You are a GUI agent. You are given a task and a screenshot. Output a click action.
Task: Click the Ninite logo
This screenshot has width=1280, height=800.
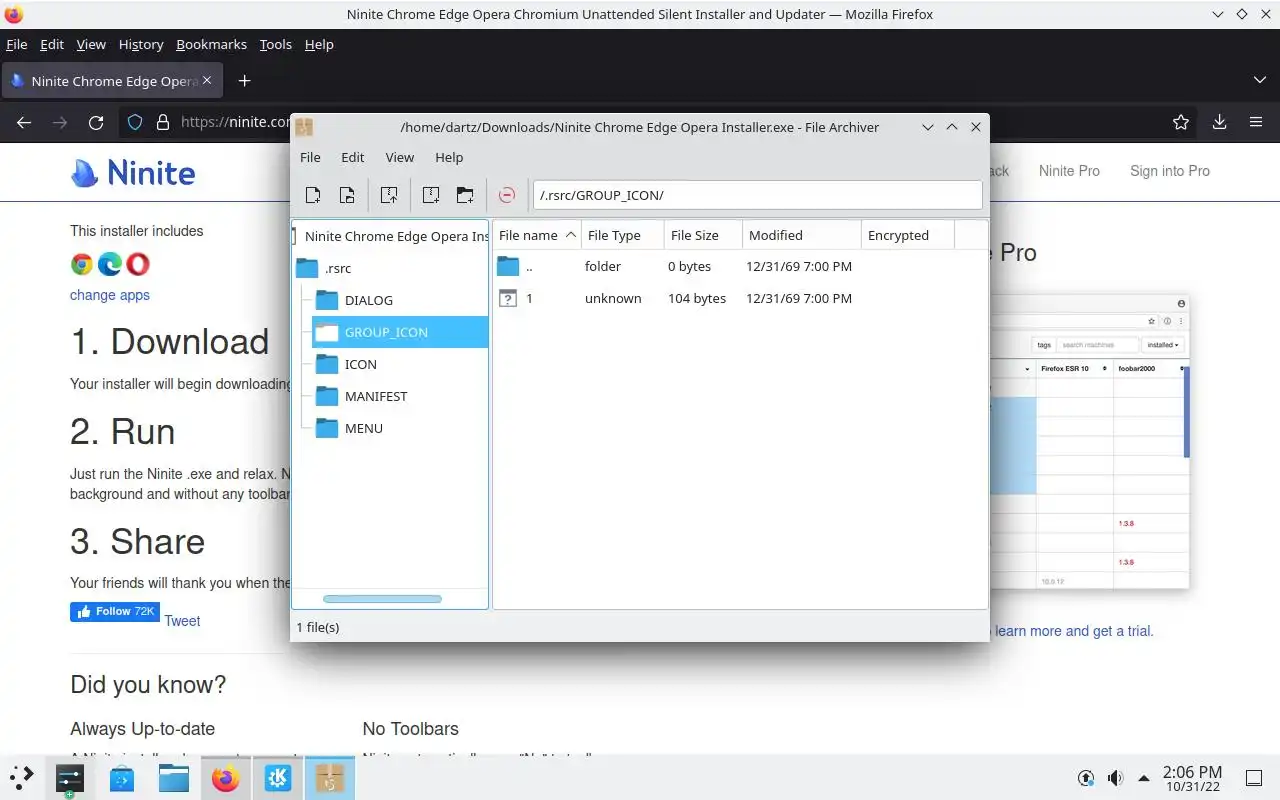[133, 173]
